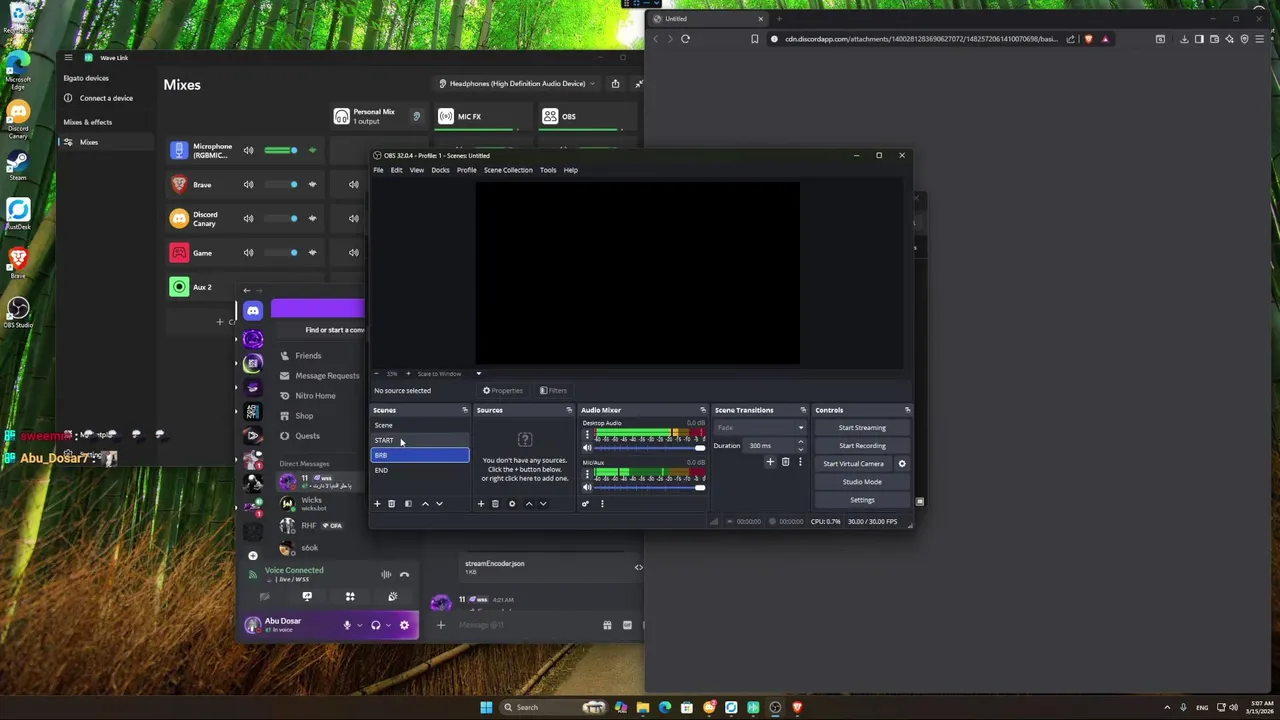Image resolution: width=1280 pixels, height=720 pixels.
Task: Click Start Streaming in OBS Controls
Action: click(x=862, y=428)
